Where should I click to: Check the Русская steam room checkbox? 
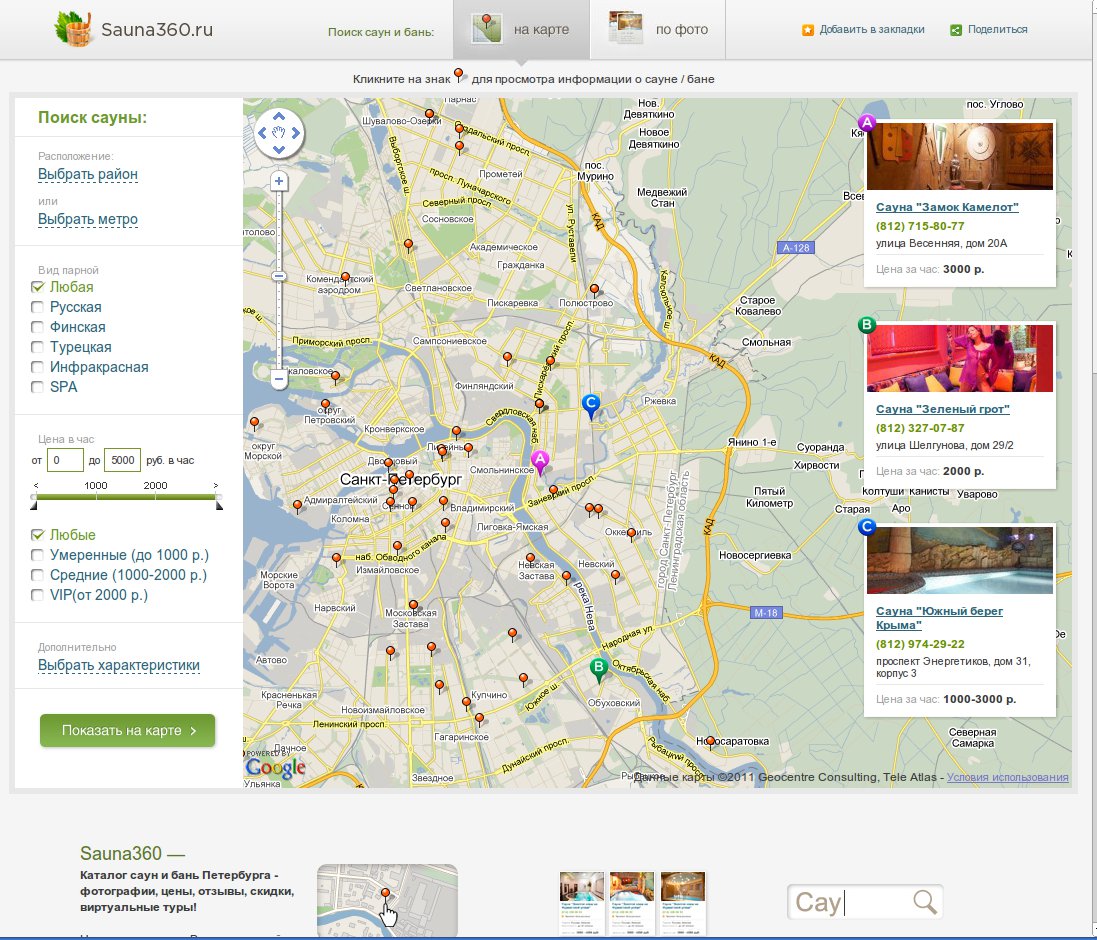point(37,307)
